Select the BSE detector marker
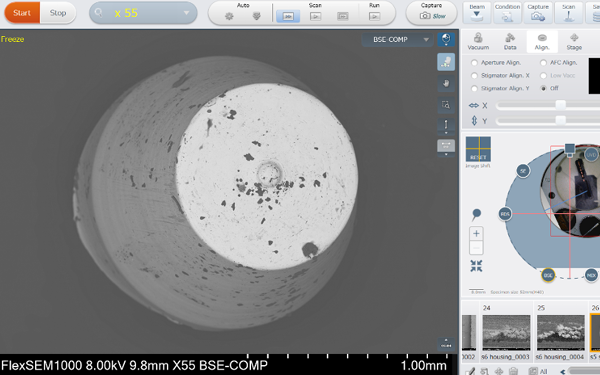Viewport: 600px width, 375px height. point(548,275)
